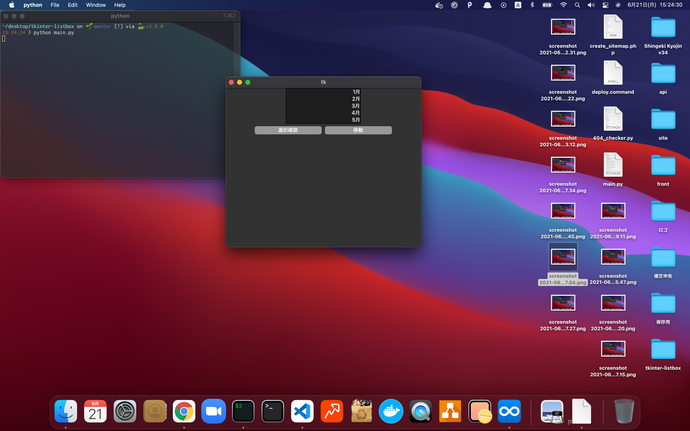Select the create_sitemap.php desktop file

point(613,27)
